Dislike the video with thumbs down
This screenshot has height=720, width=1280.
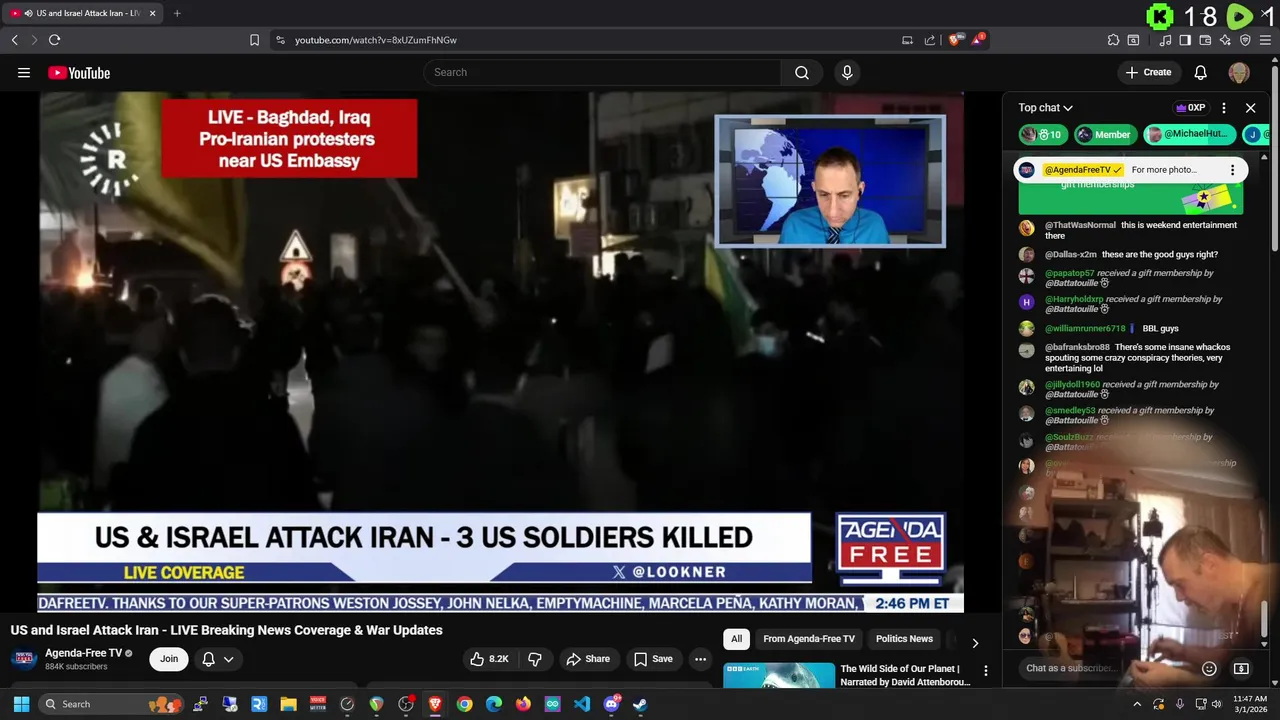[x=535, y=659]
